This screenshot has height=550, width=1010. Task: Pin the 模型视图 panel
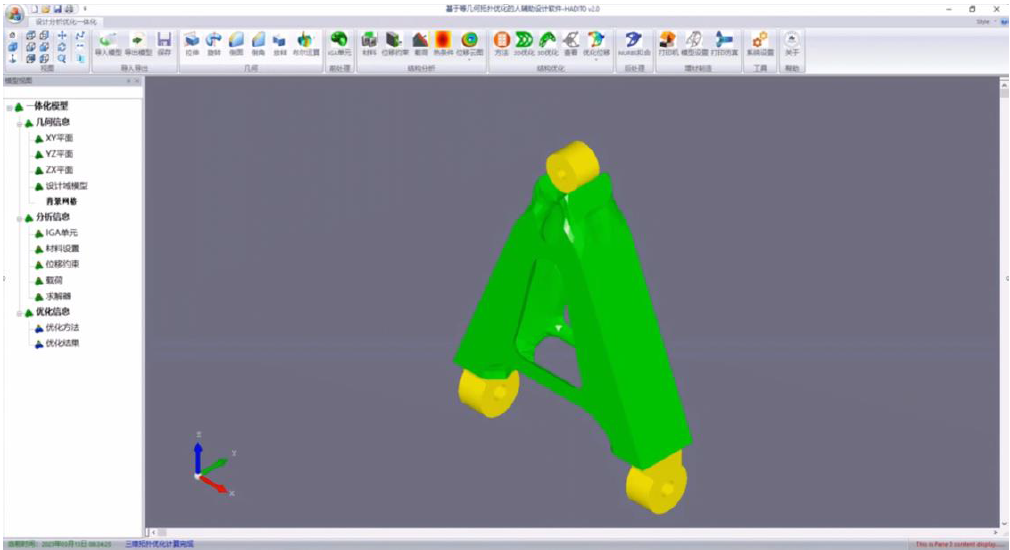coord(128,81)
